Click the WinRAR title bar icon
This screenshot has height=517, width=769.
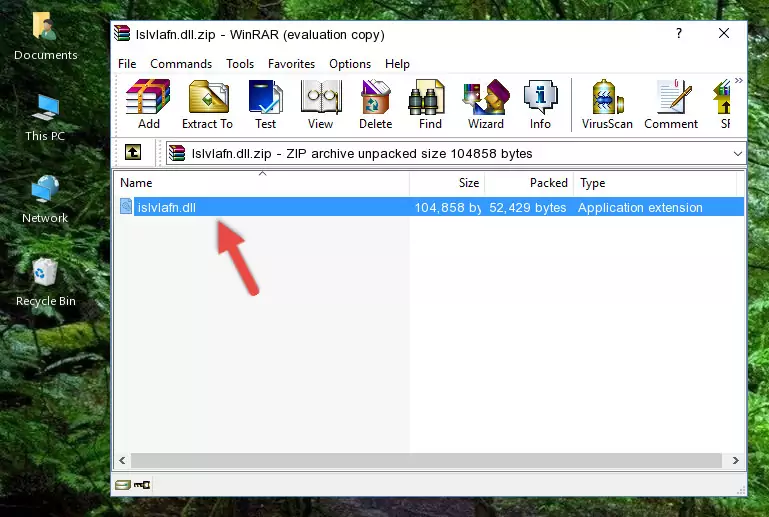[x=122, y=33]
